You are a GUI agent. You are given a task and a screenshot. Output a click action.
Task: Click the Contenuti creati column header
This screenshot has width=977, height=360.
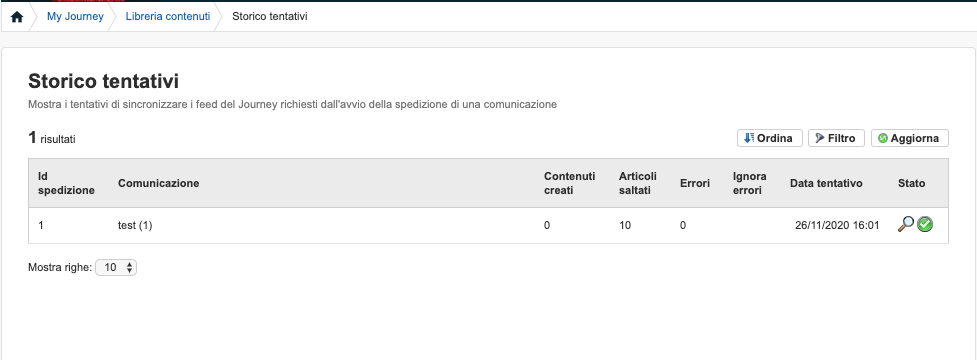(570, 183)
